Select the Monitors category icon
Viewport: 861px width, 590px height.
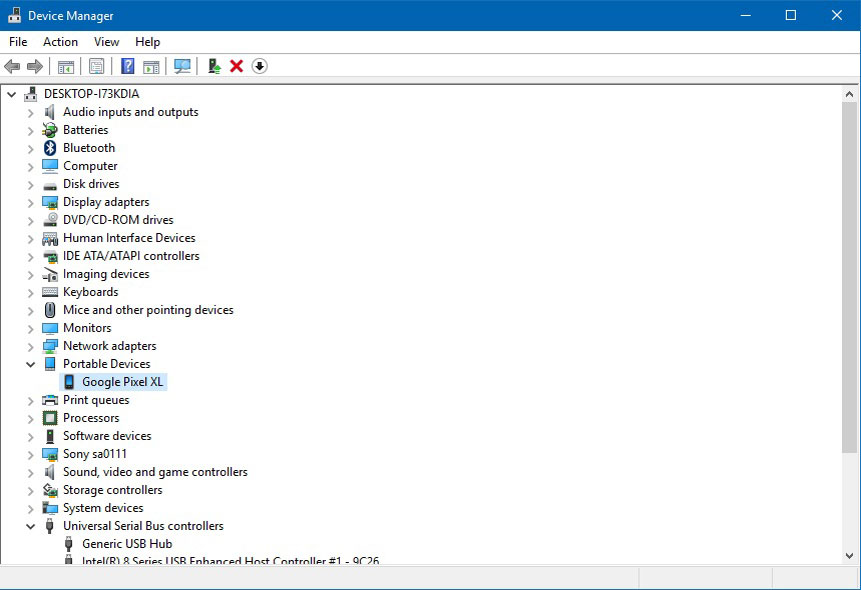(x=50, y=329)
